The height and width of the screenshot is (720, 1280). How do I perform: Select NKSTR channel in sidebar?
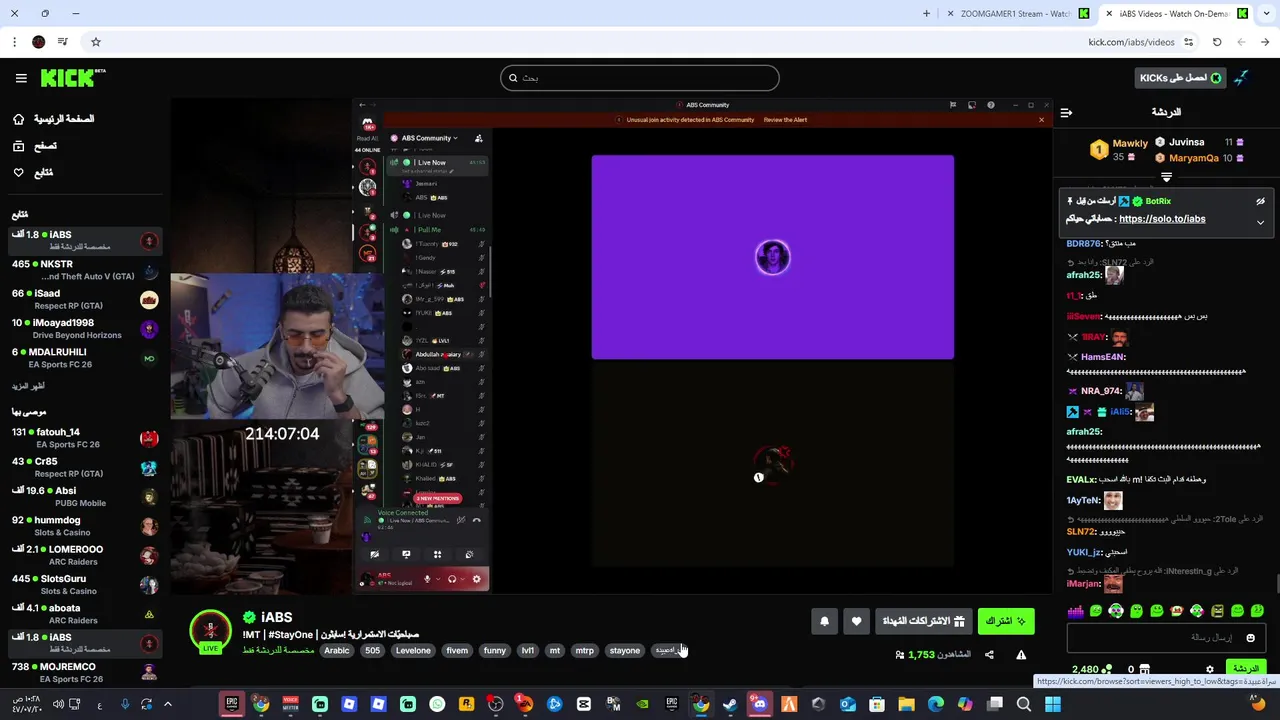(x=85, y=270)
